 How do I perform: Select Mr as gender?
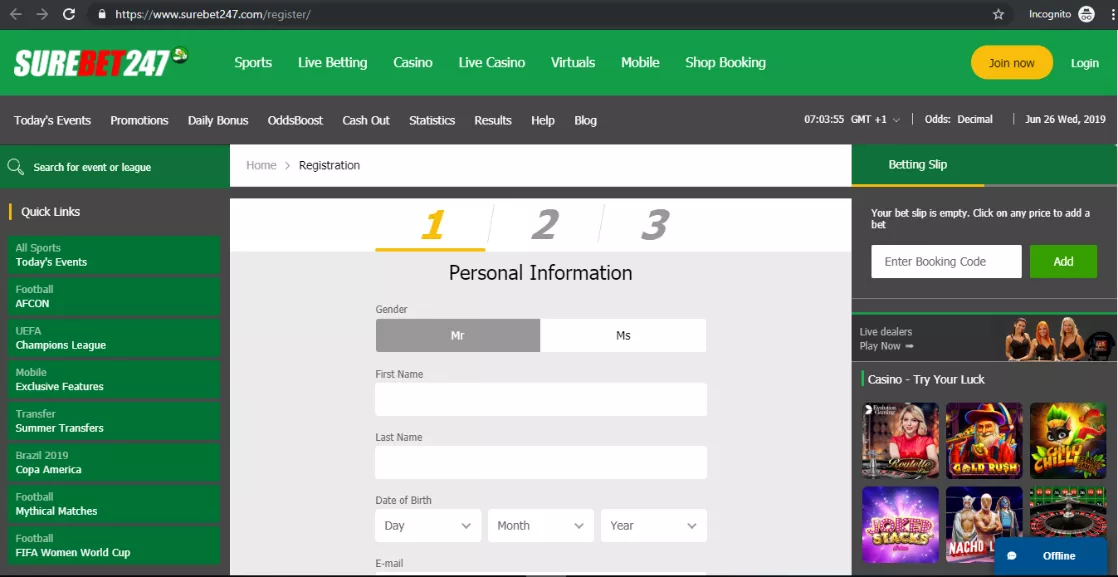coord(457,335)
